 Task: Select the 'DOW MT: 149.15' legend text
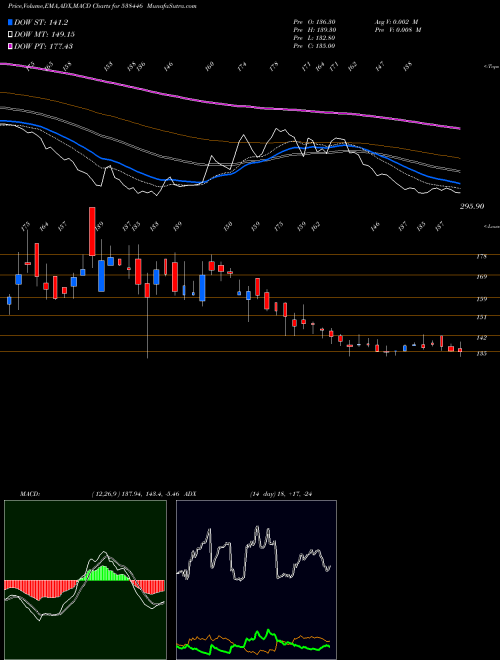tap(45, 34)
